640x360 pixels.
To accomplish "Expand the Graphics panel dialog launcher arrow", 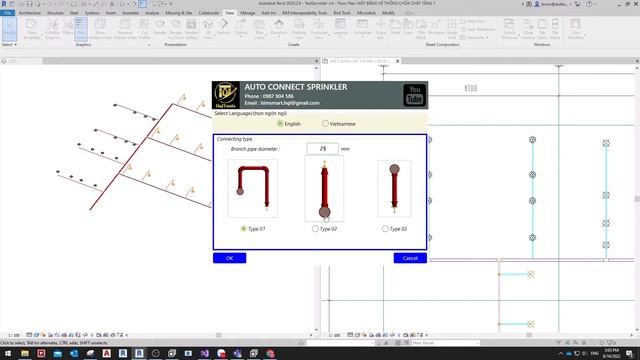I will click(149, 45).
